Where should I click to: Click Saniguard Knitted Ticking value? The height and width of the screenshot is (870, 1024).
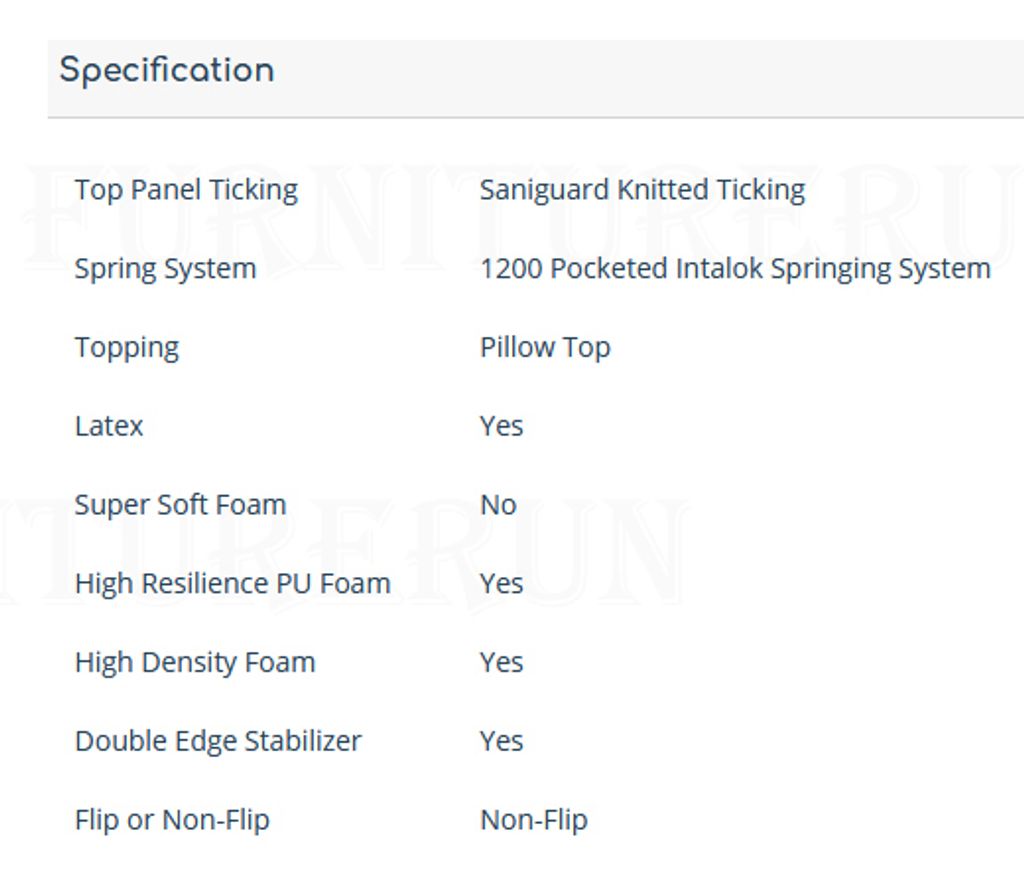point(642,190)
